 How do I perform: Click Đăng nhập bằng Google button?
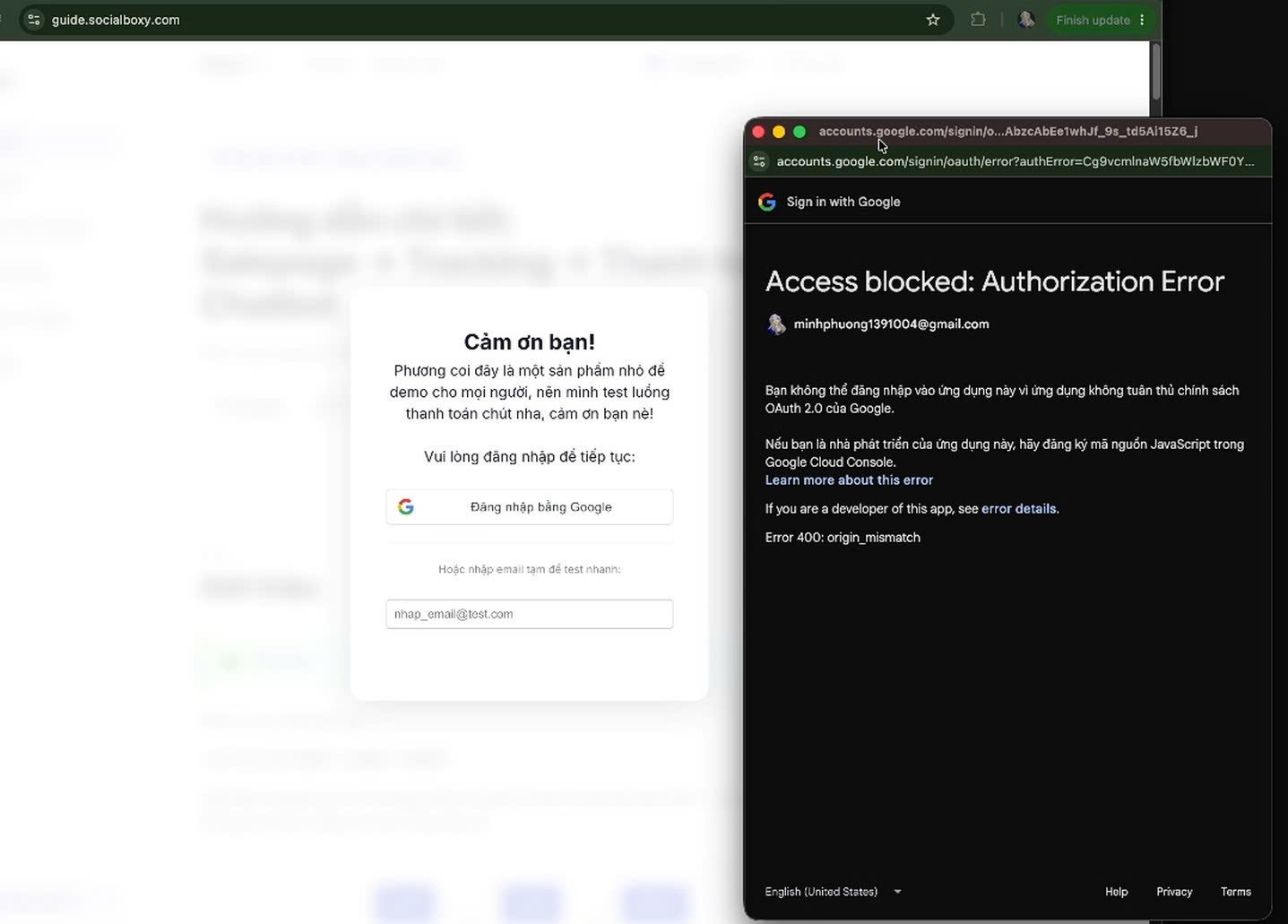[530, 507]
